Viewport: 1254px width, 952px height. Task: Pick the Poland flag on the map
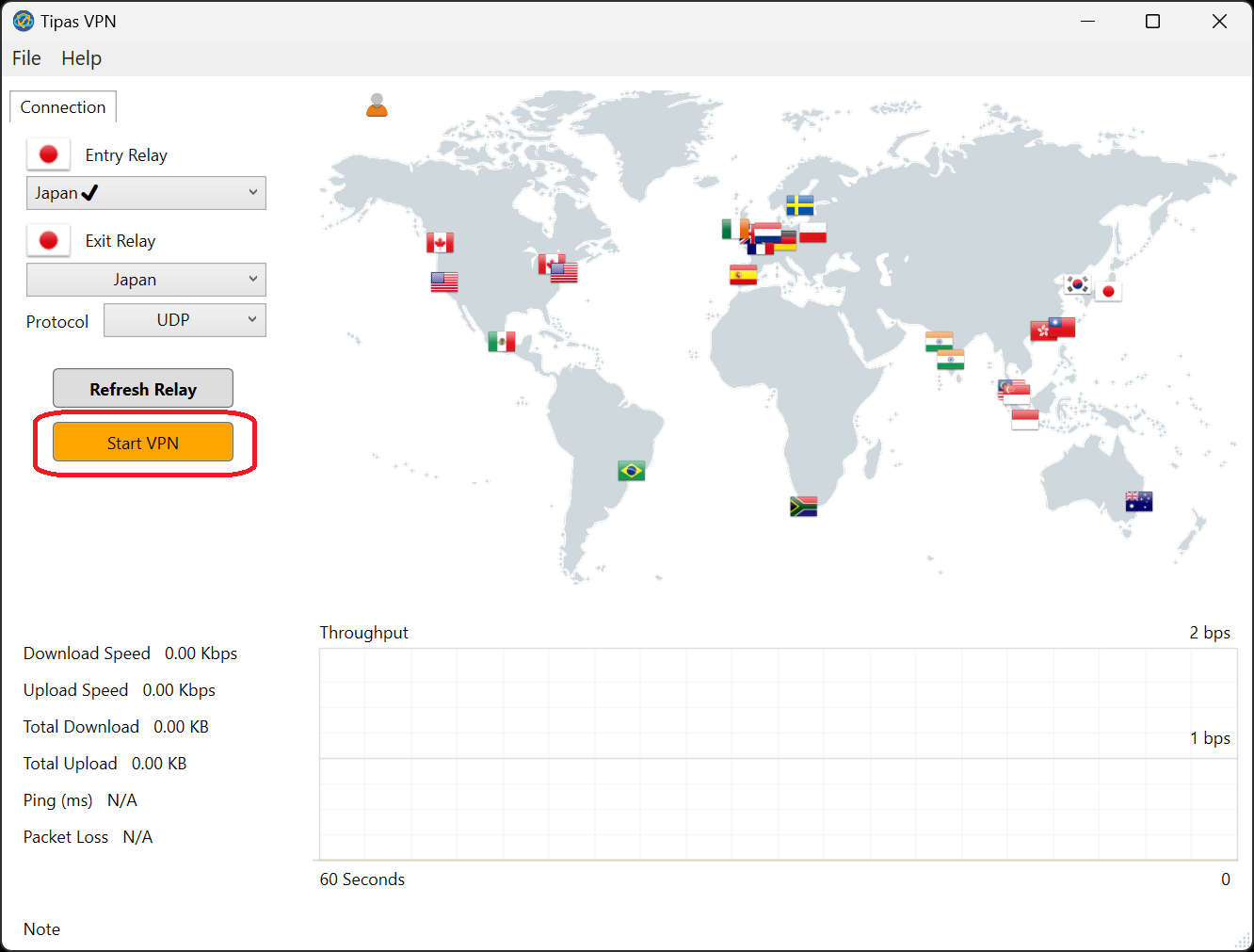coord(813,233)
